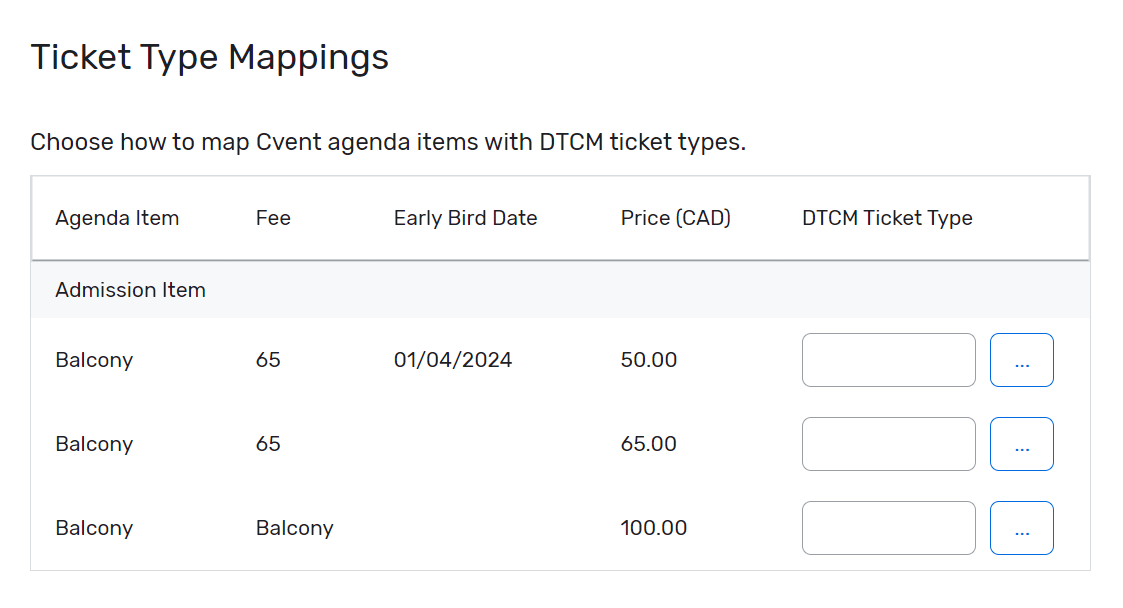Collapse the Admission Item section
Screen dimensions: 1123x608
pyautogui.click(x=130, y=289)
